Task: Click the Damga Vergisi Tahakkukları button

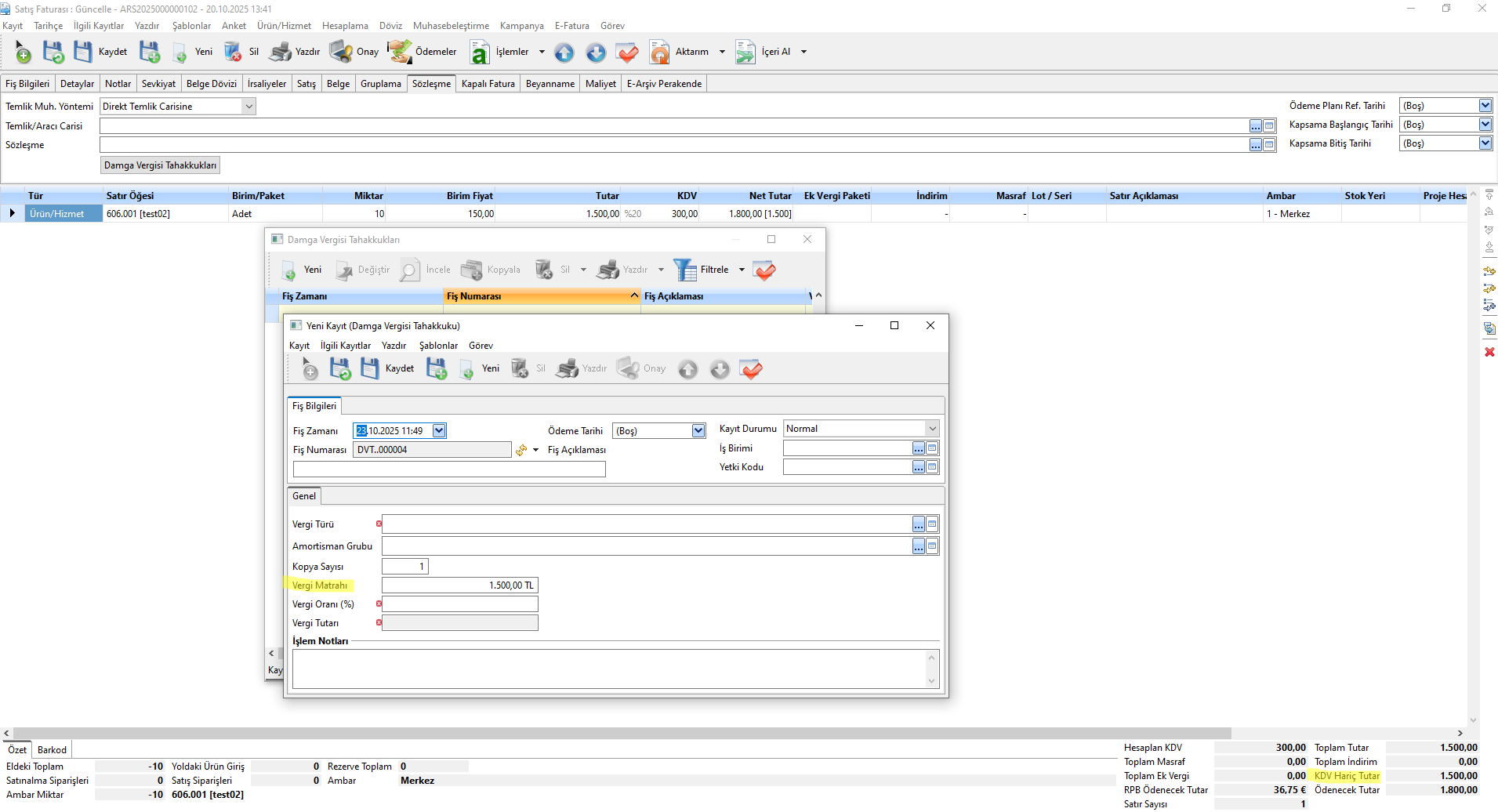Action: 160,165
